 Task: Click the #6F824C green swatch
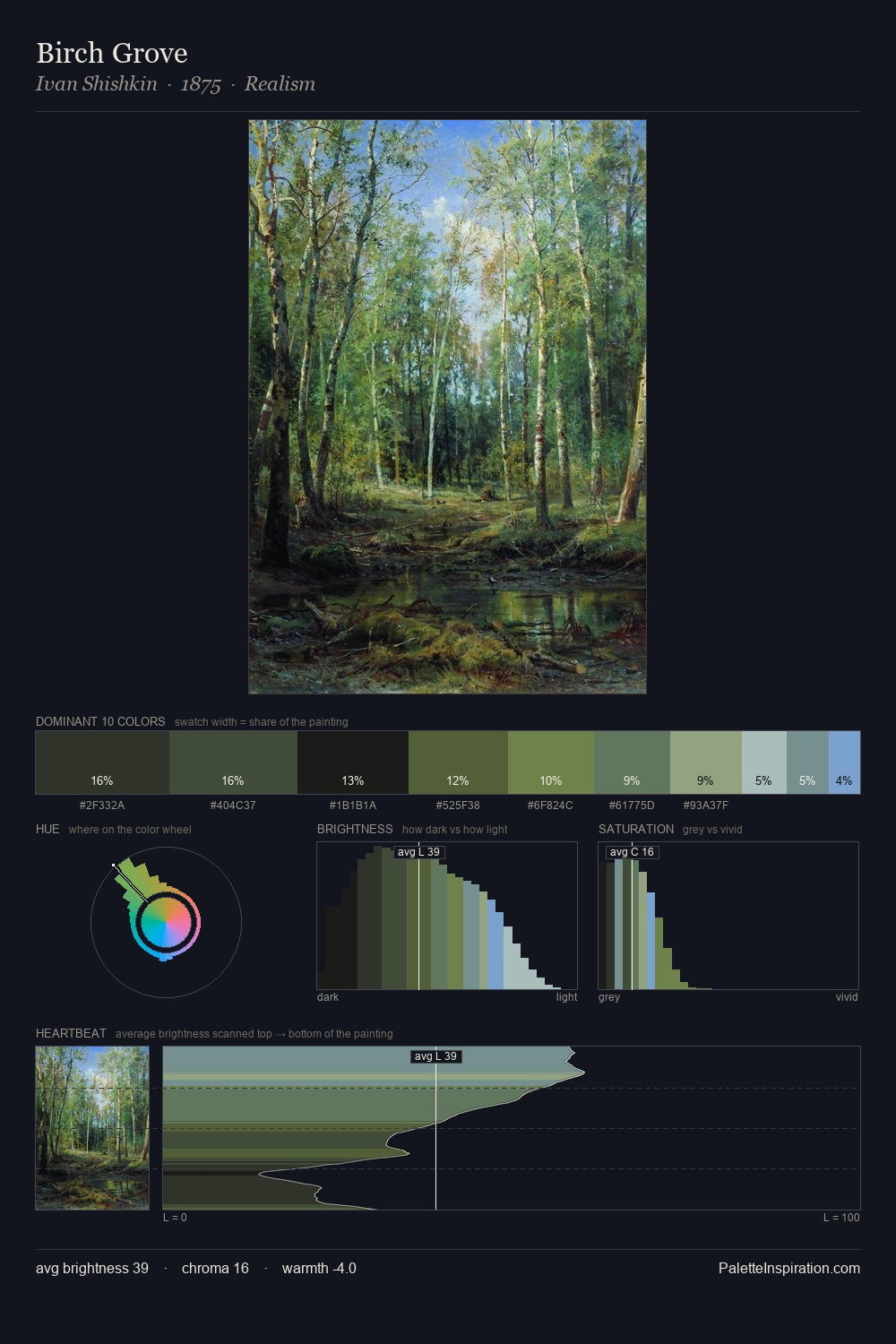tap(551, 762)
